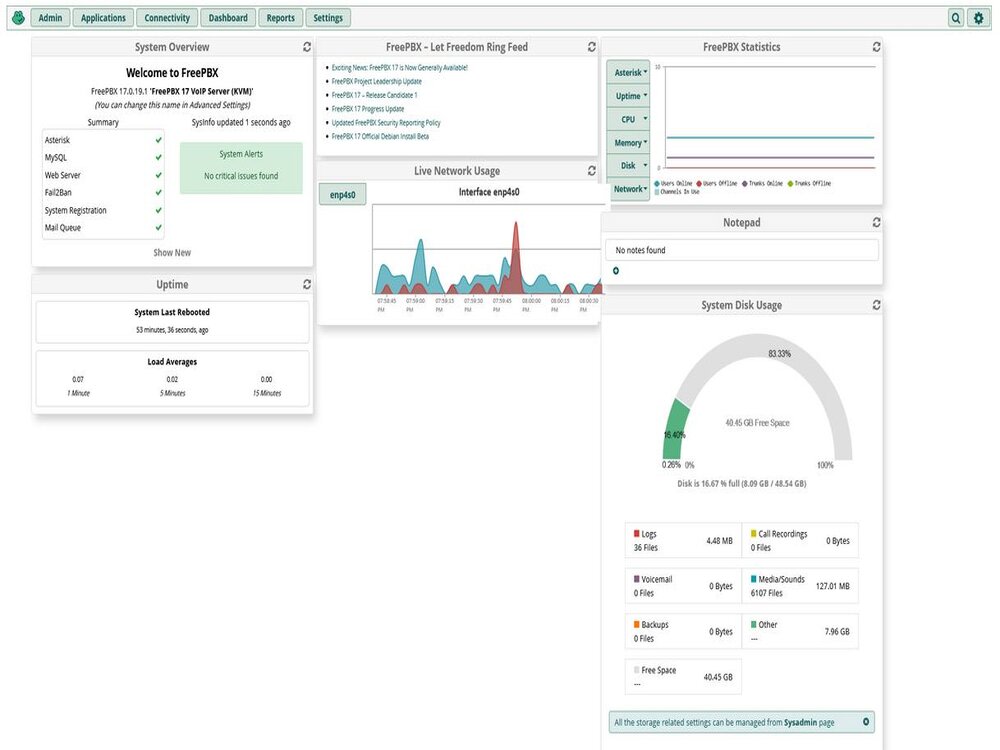The image size is (1000, 750).
Task: Open the Admin menu
Action: pyautogui.click(x=50, y=18)
